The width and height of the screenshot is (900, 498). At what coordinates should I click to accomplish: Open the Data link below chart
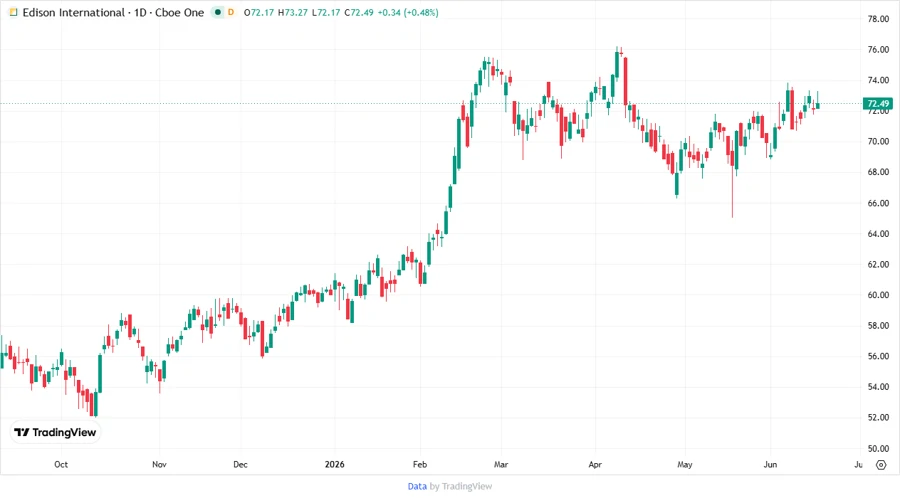pyautogui.click(x=417, y=486)
